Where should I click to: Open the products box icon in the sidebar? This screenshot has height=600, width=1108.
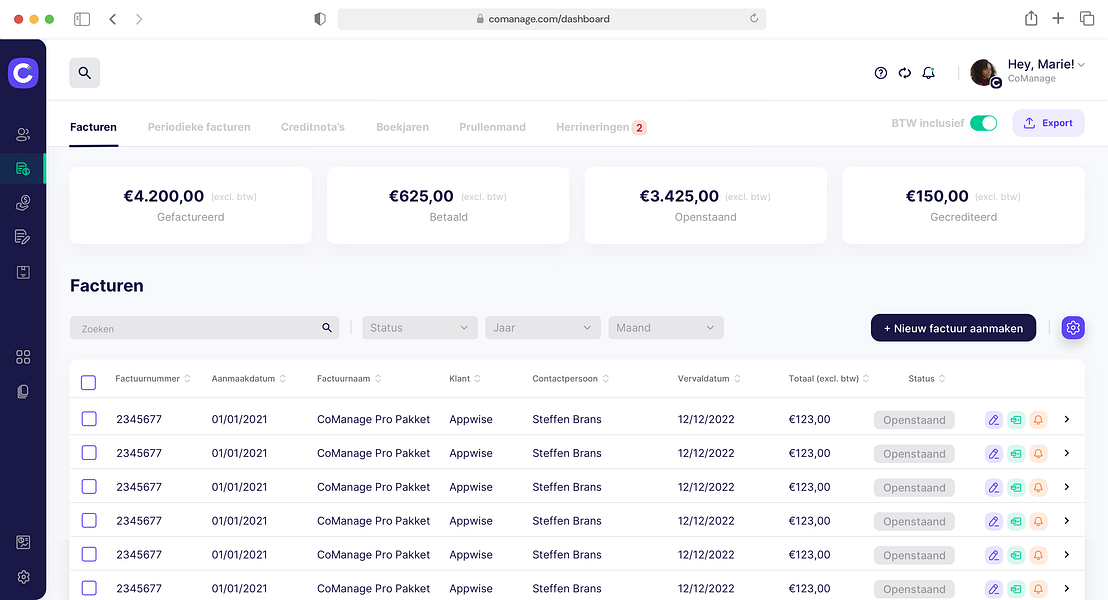(23, 272)
